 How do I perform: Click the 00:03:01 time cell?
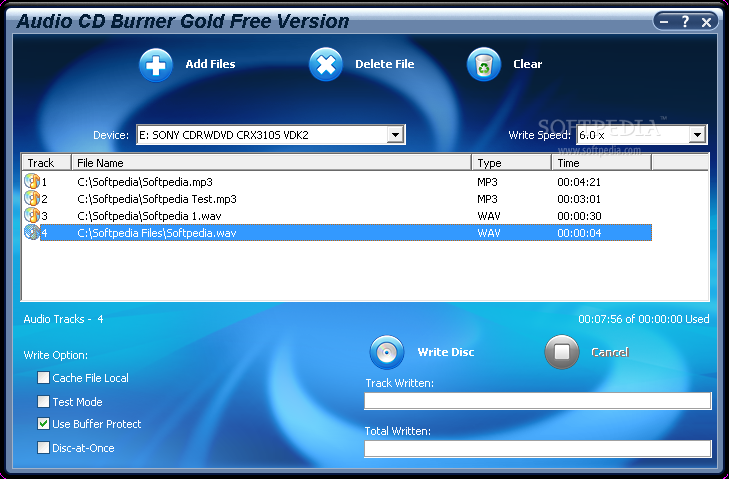(579, 199)
